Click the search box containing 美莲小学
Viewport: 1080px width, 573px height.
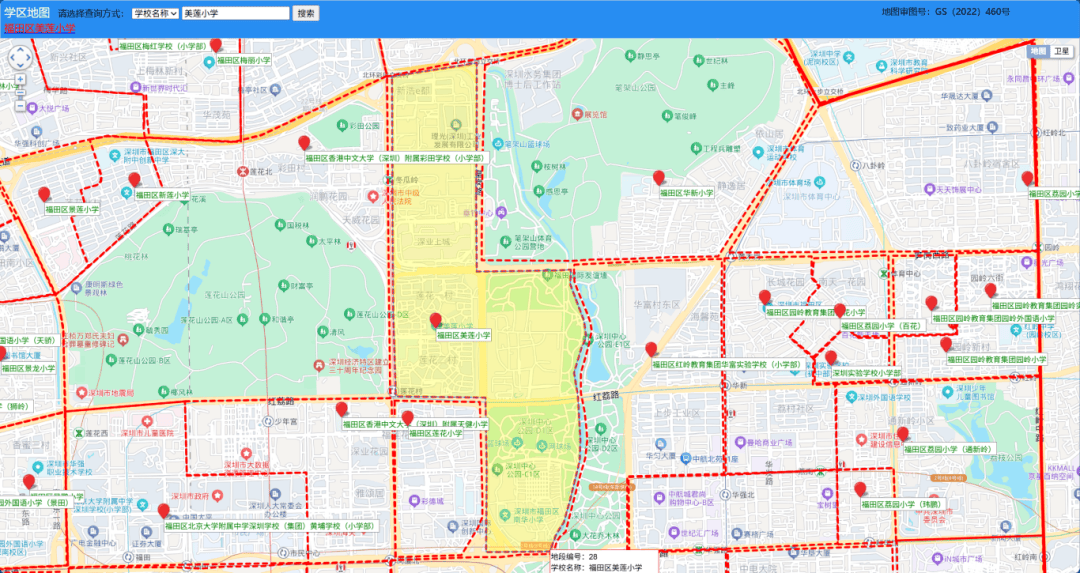click(236, 13)
